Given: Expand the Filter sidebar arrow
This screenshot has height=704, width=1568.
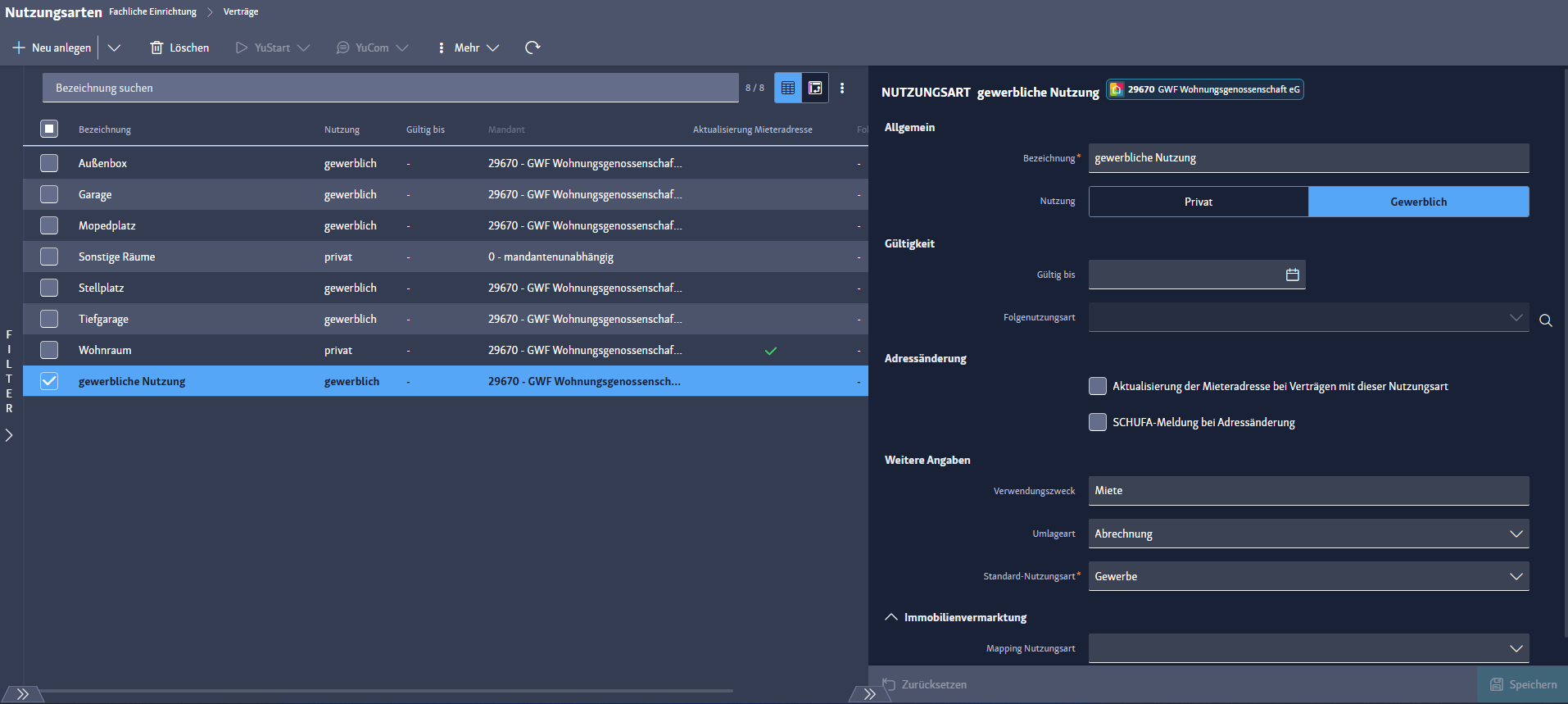Looking at the screenshot, I should (x=9, y=435).
